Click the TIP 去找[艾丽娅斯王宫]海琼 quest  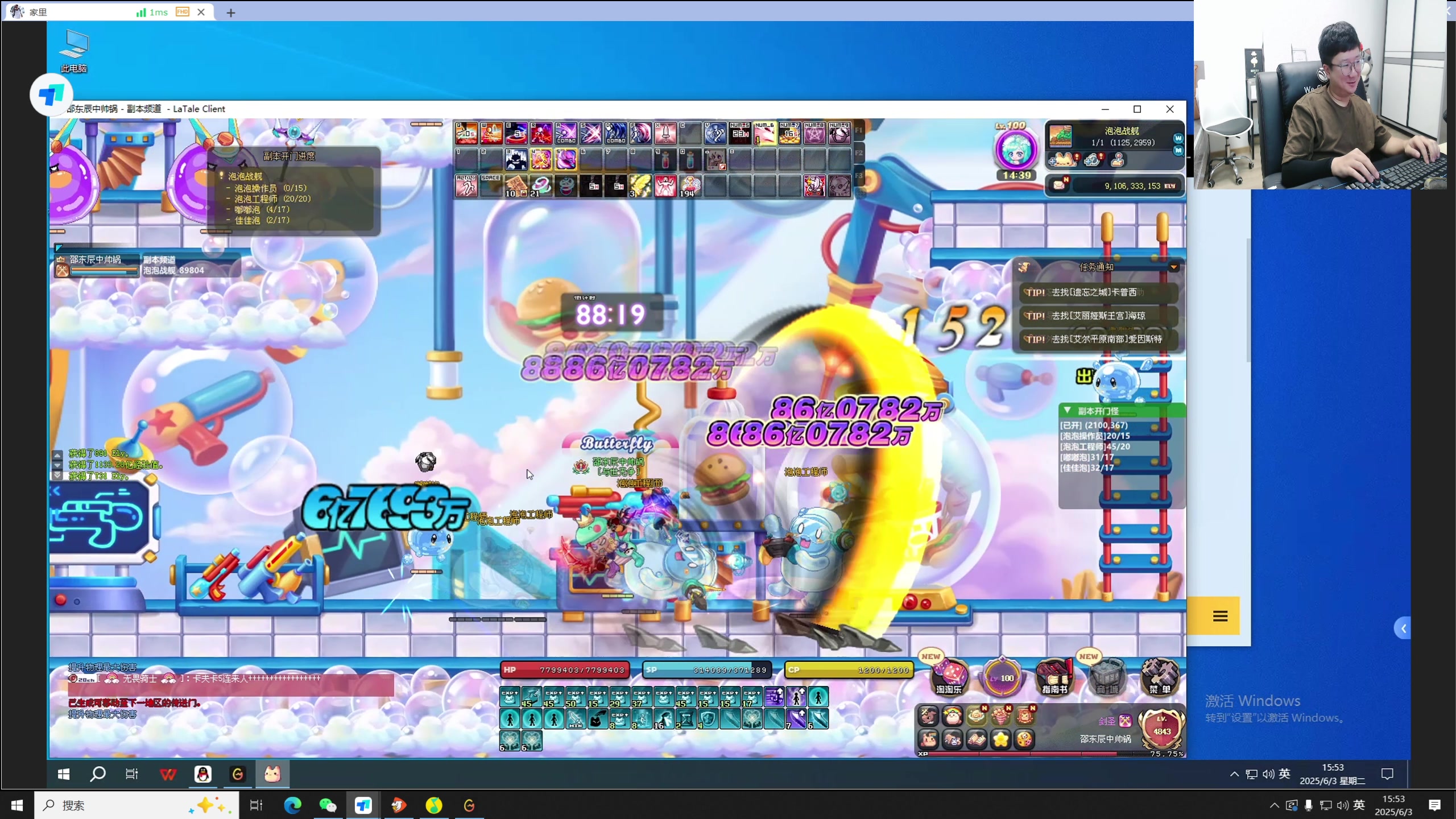[1098, 316]
